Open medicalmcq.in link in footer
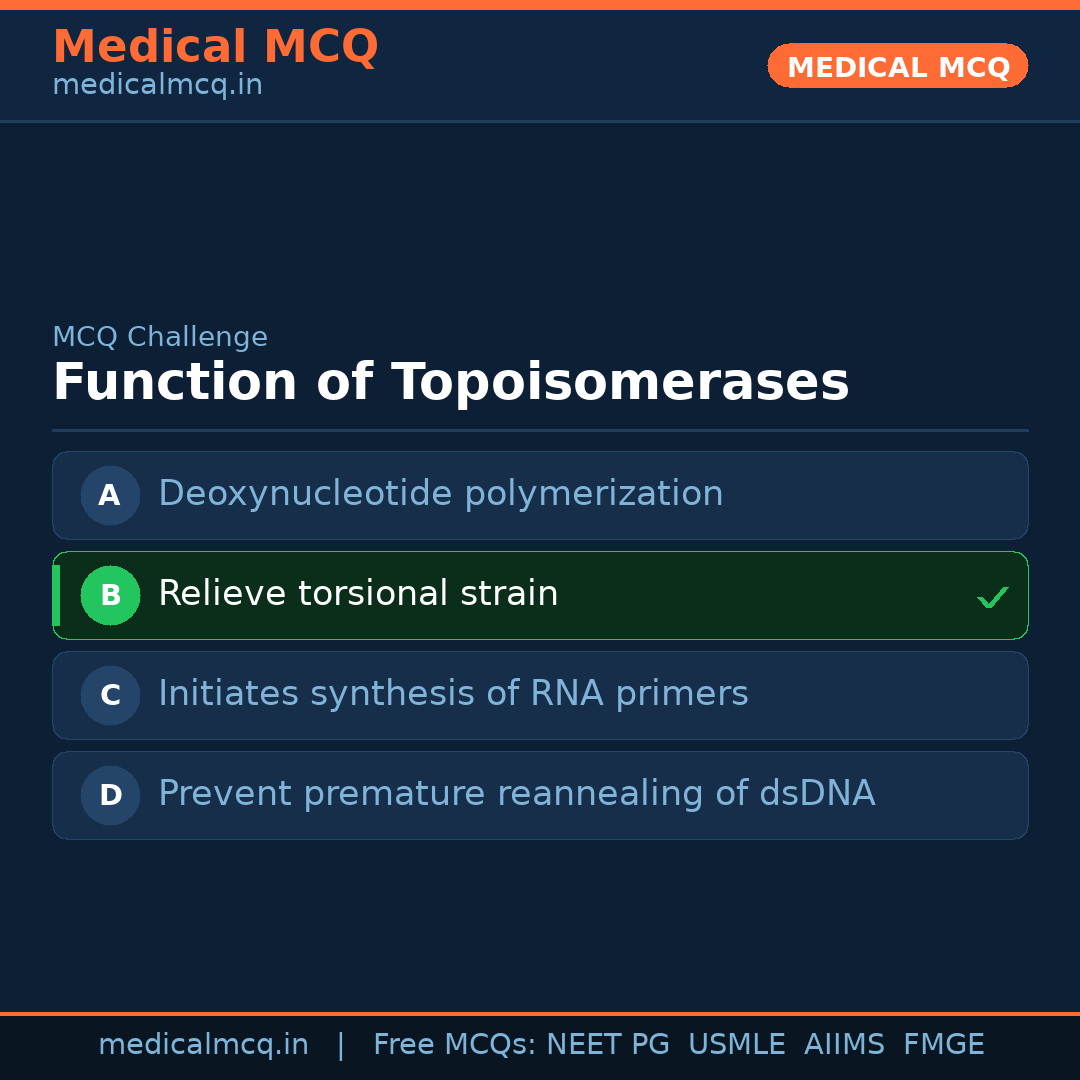The width and height of the screenshot is (1080, 1080). pos(203,1045)
